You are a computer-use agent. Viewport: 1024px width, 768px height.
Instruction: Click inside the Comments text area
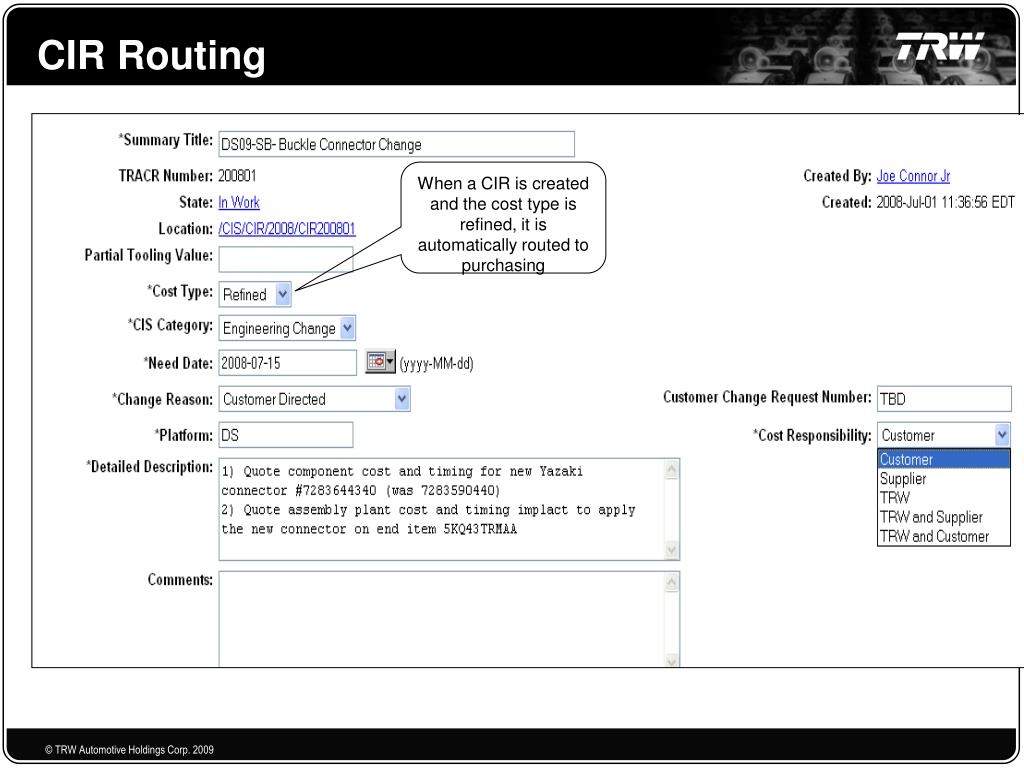[x=441, y=619]
